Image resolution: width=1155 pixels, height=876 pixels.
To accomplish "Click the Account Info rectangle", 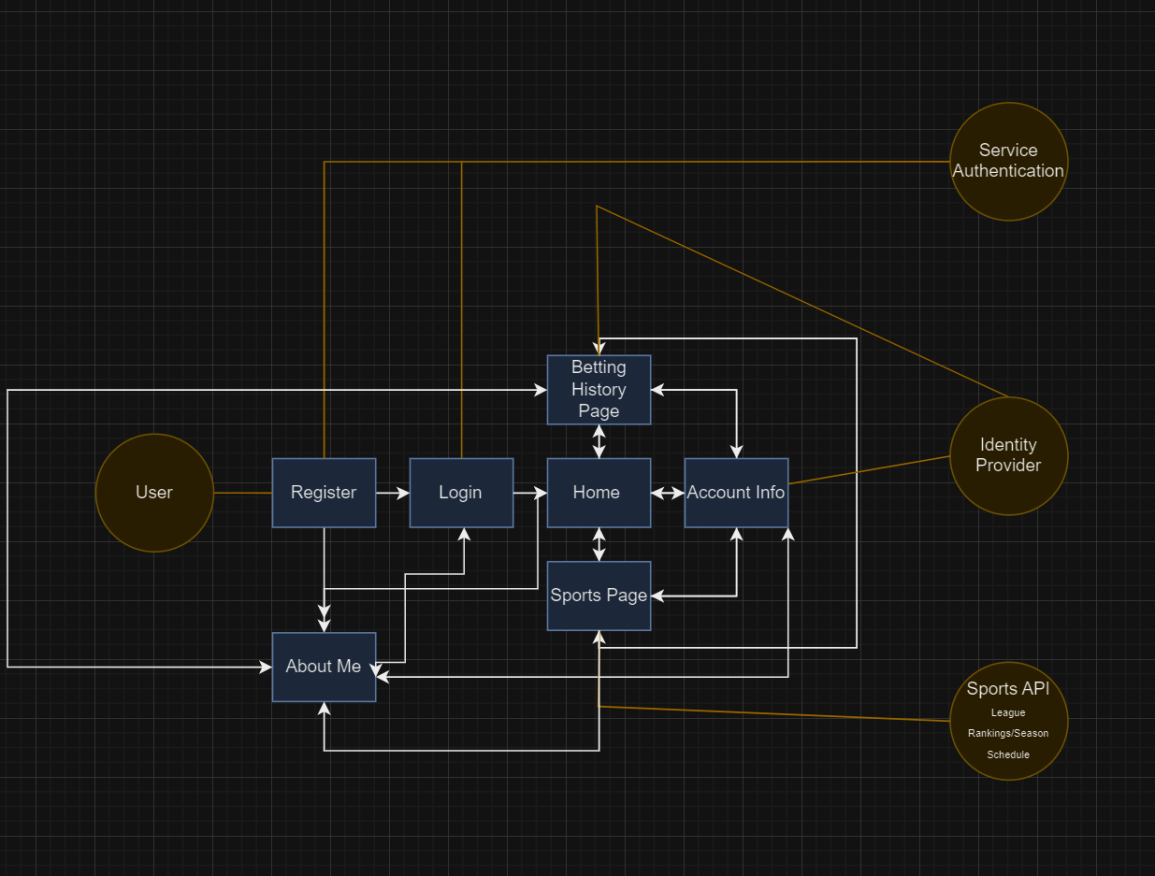I will 736,492.
